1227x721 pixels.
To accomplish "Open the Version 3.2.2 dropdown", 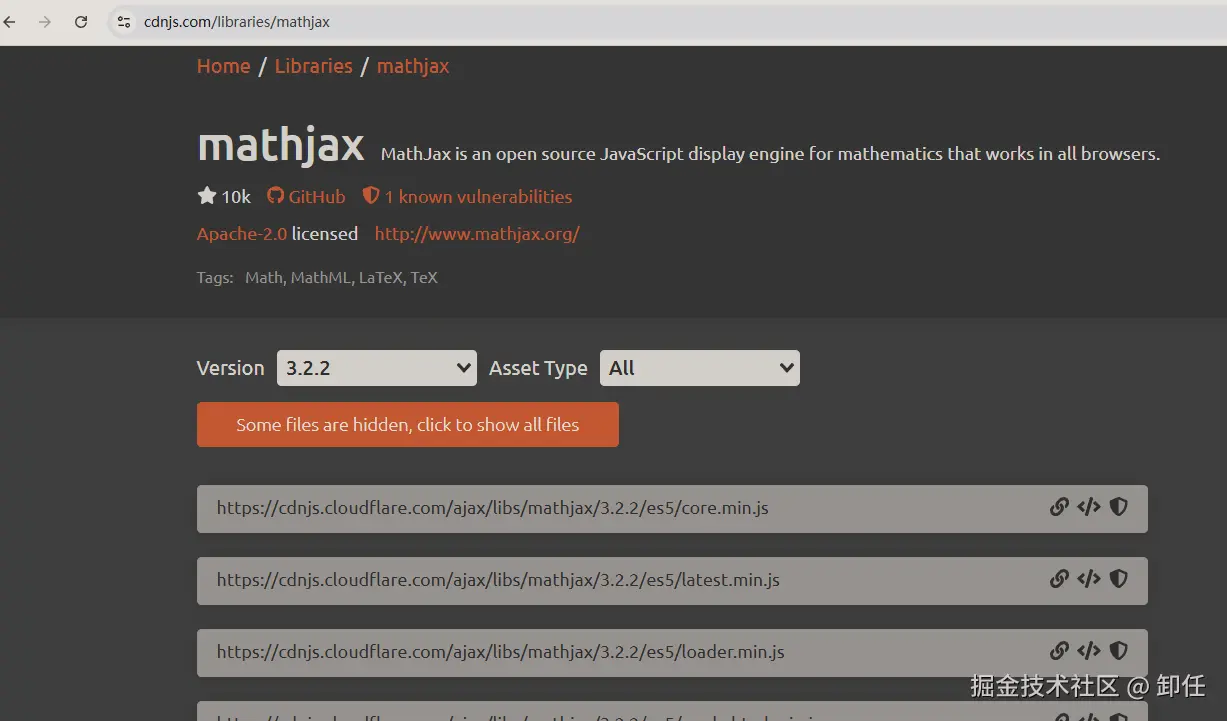I will tap(377, 368).
